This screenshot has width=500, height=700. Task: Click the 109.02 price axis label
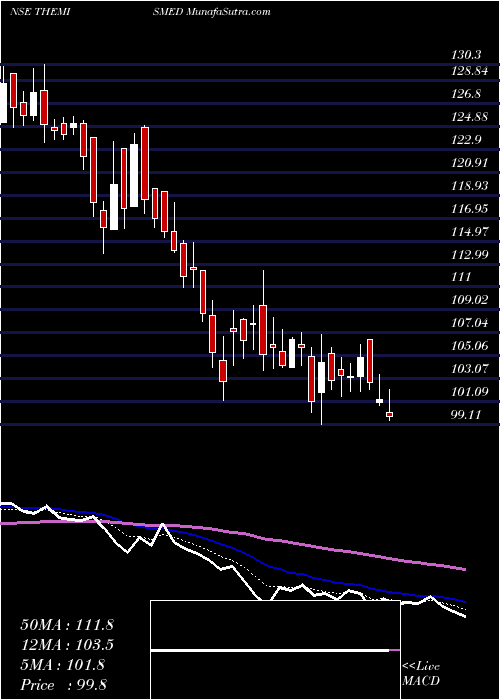click(x=470, y=300)
